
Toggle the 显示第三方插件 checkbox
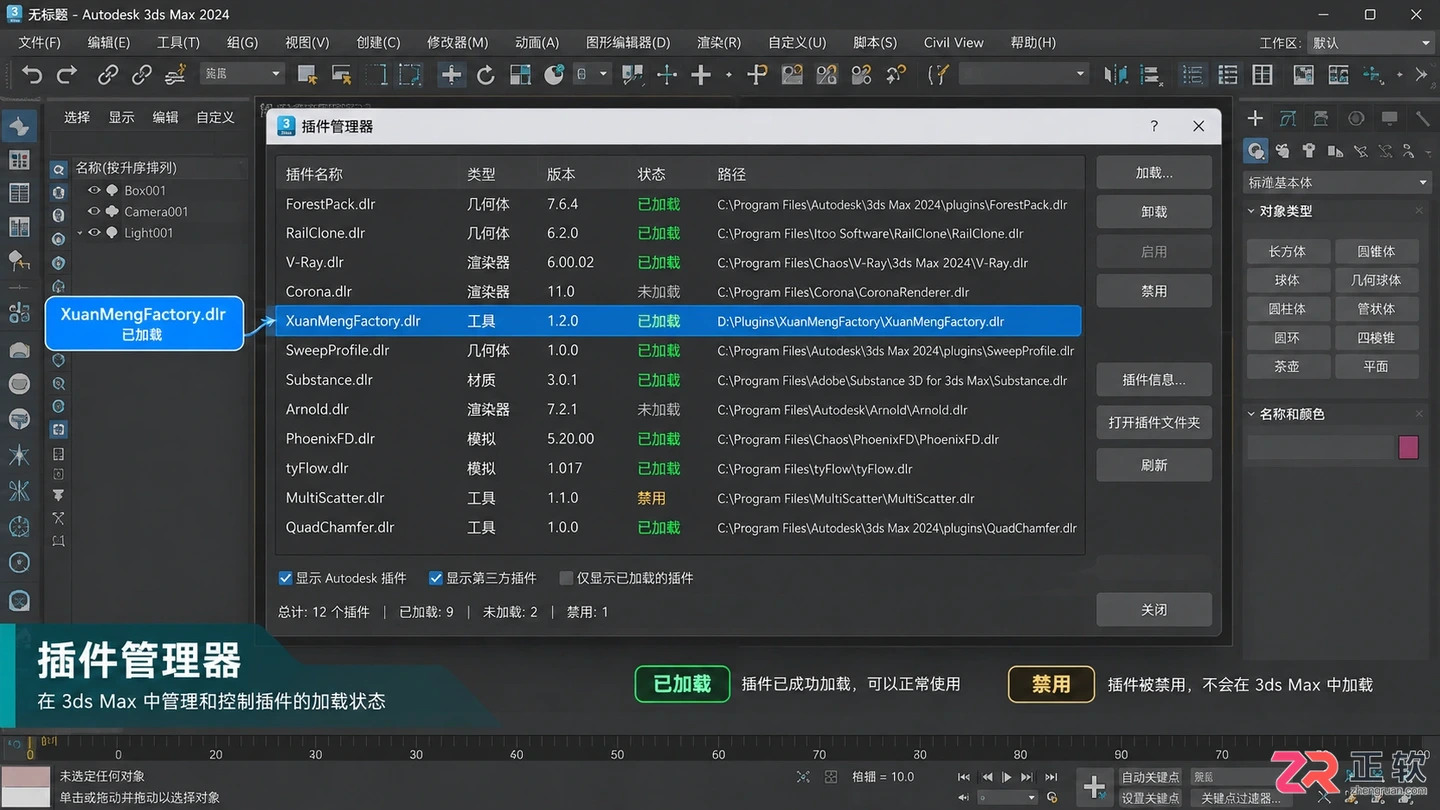click(435, 578)
